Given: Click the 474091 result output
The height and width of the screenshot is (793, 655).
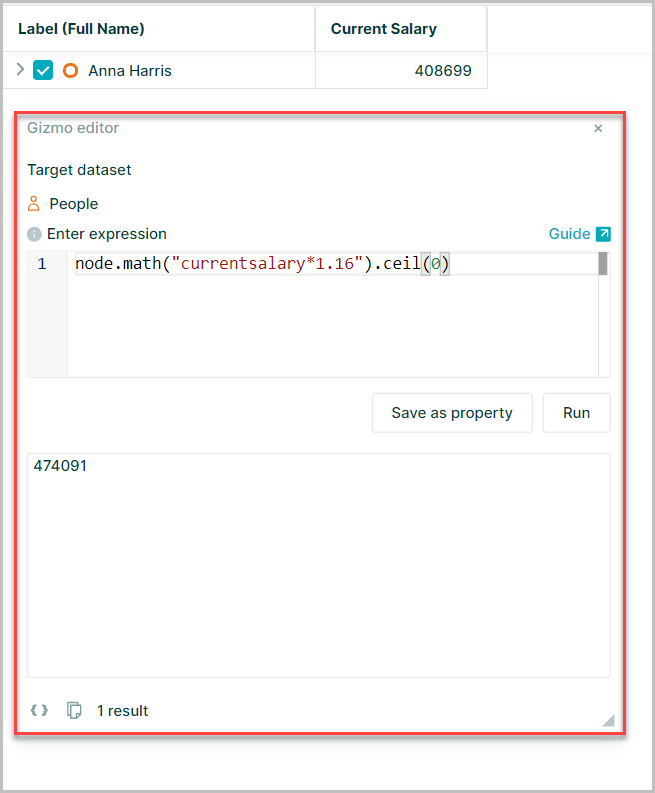Looking at the screenshot, I should [60, 465].
